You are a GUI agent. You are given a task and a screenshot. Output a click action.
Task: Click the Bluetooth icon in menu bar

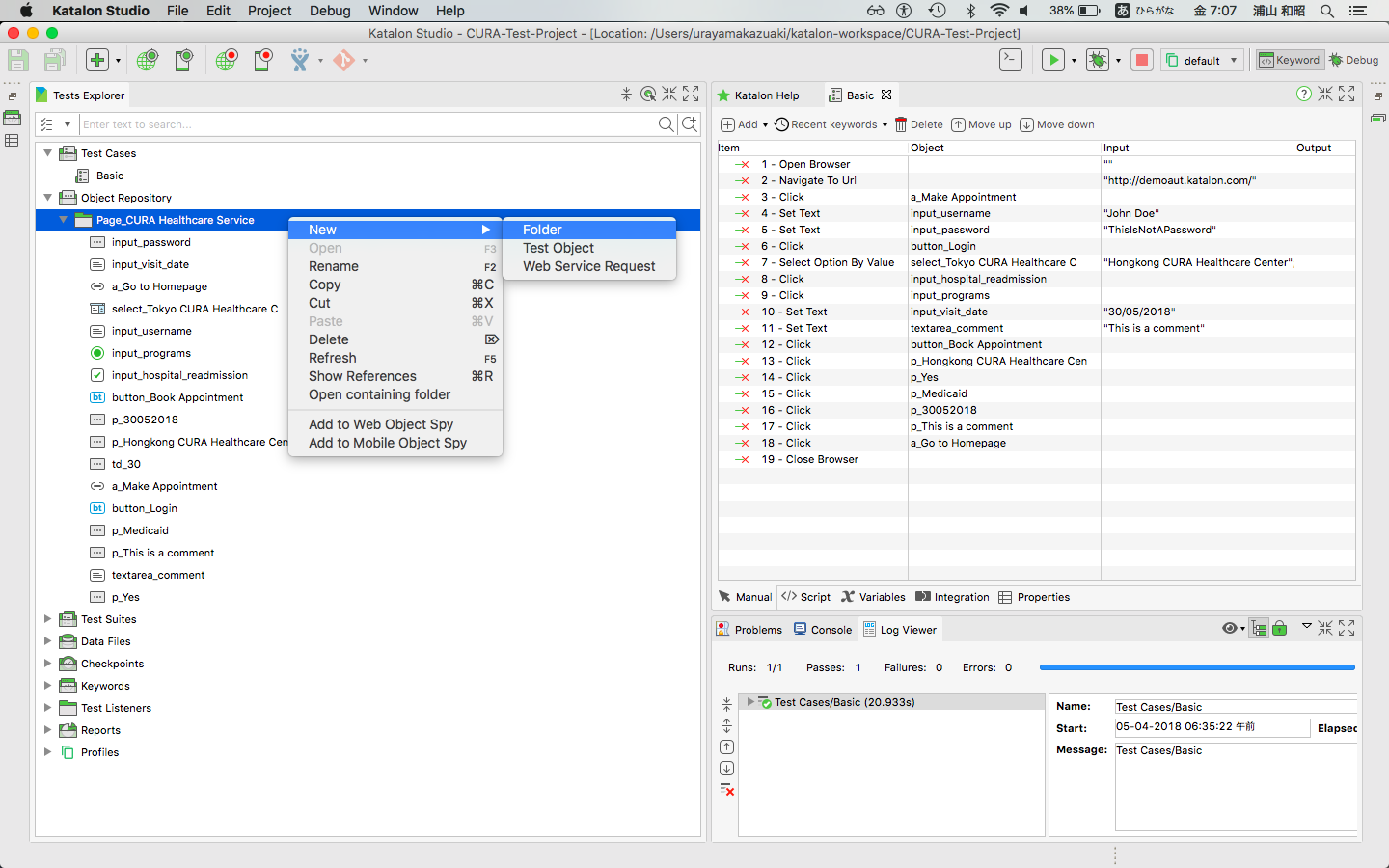[970, 11]
